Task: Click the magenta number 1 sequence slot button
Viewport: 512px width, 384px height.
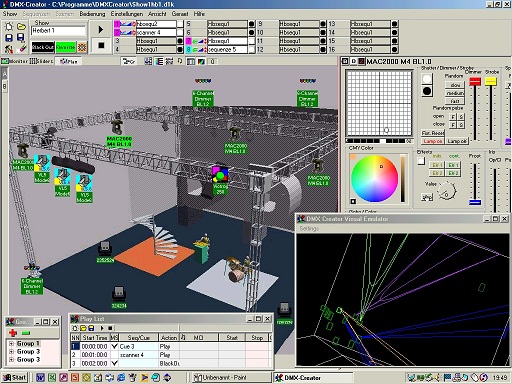Action: [x=117, y=24]
